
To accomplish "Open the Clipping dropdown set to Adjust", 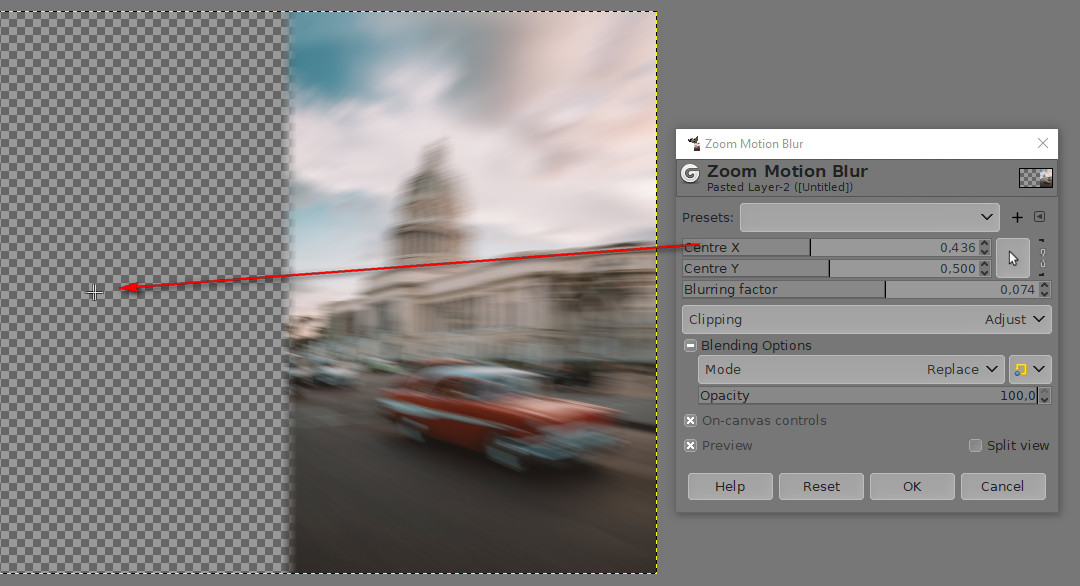I will (866, 320).
